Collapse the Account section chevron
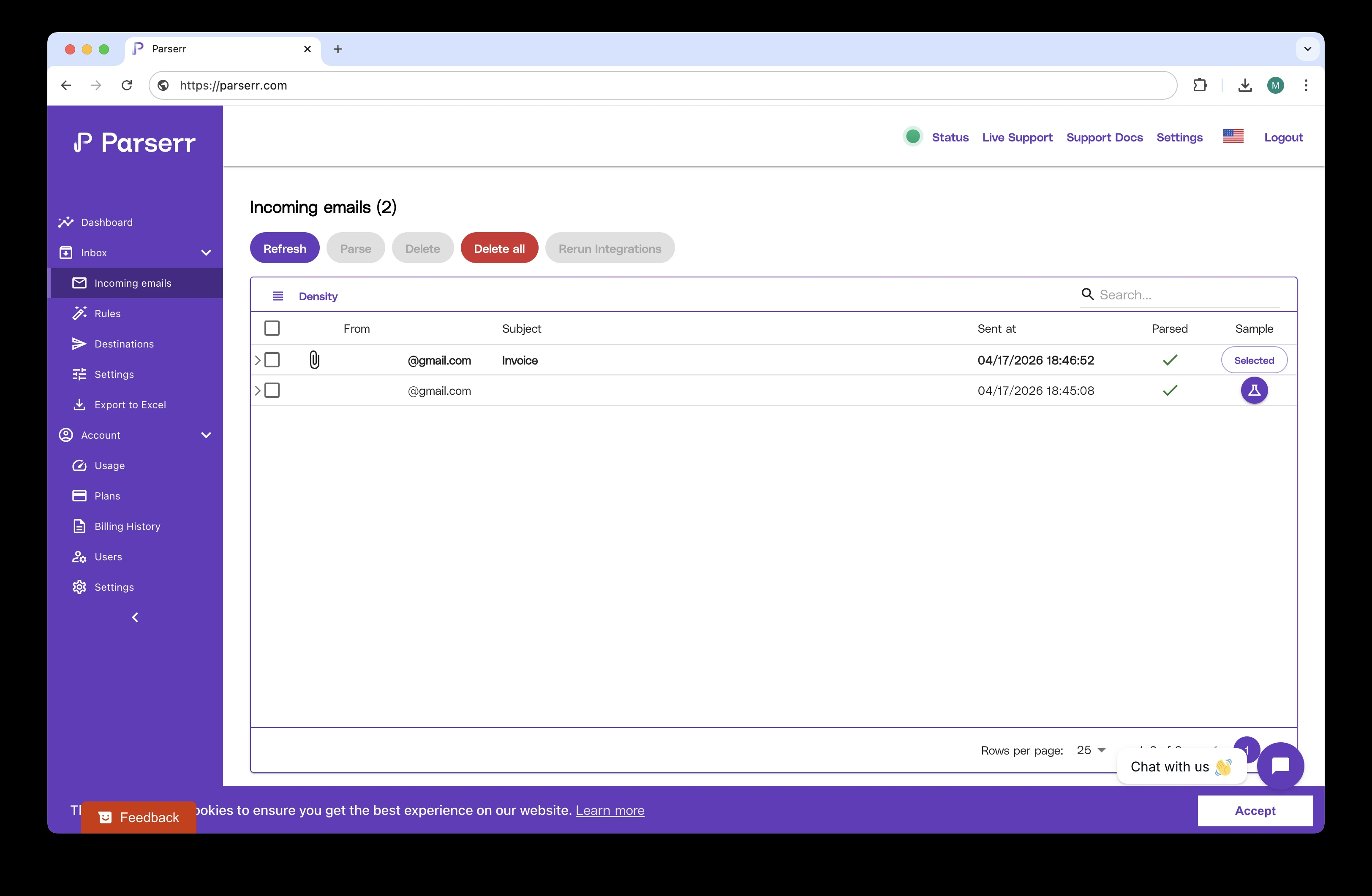This screenshot has width=1372, height=896. click(x=206, y=435)
